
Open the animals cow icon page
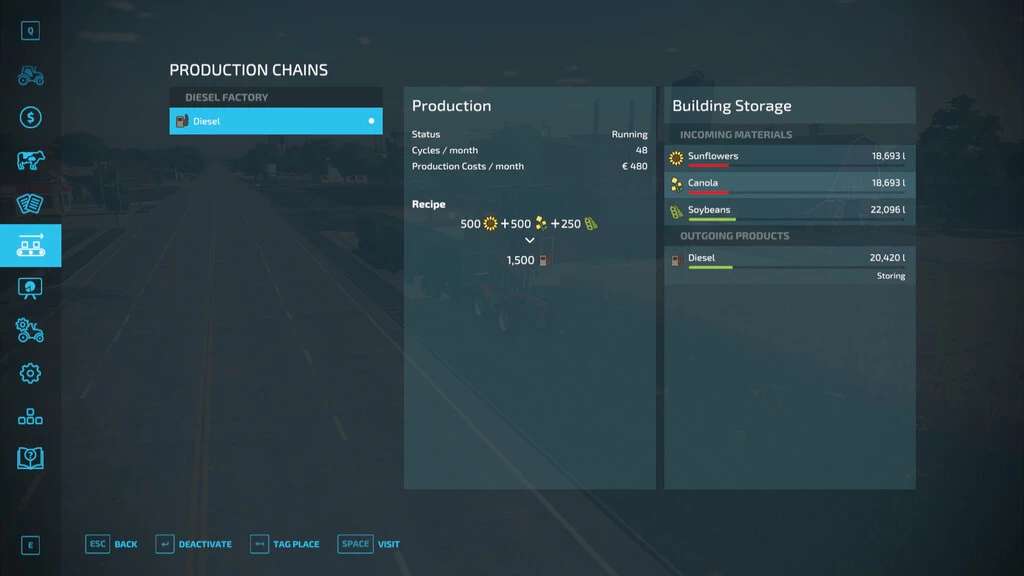click(30, 161)
